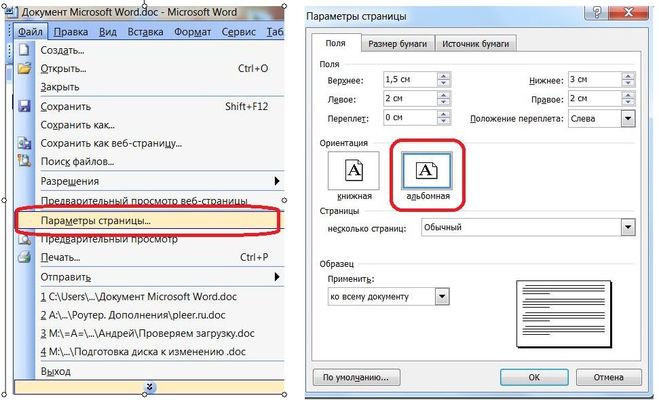
Task: Expand the full menu with bottom chevron
Action: click(x=148, y=386)
